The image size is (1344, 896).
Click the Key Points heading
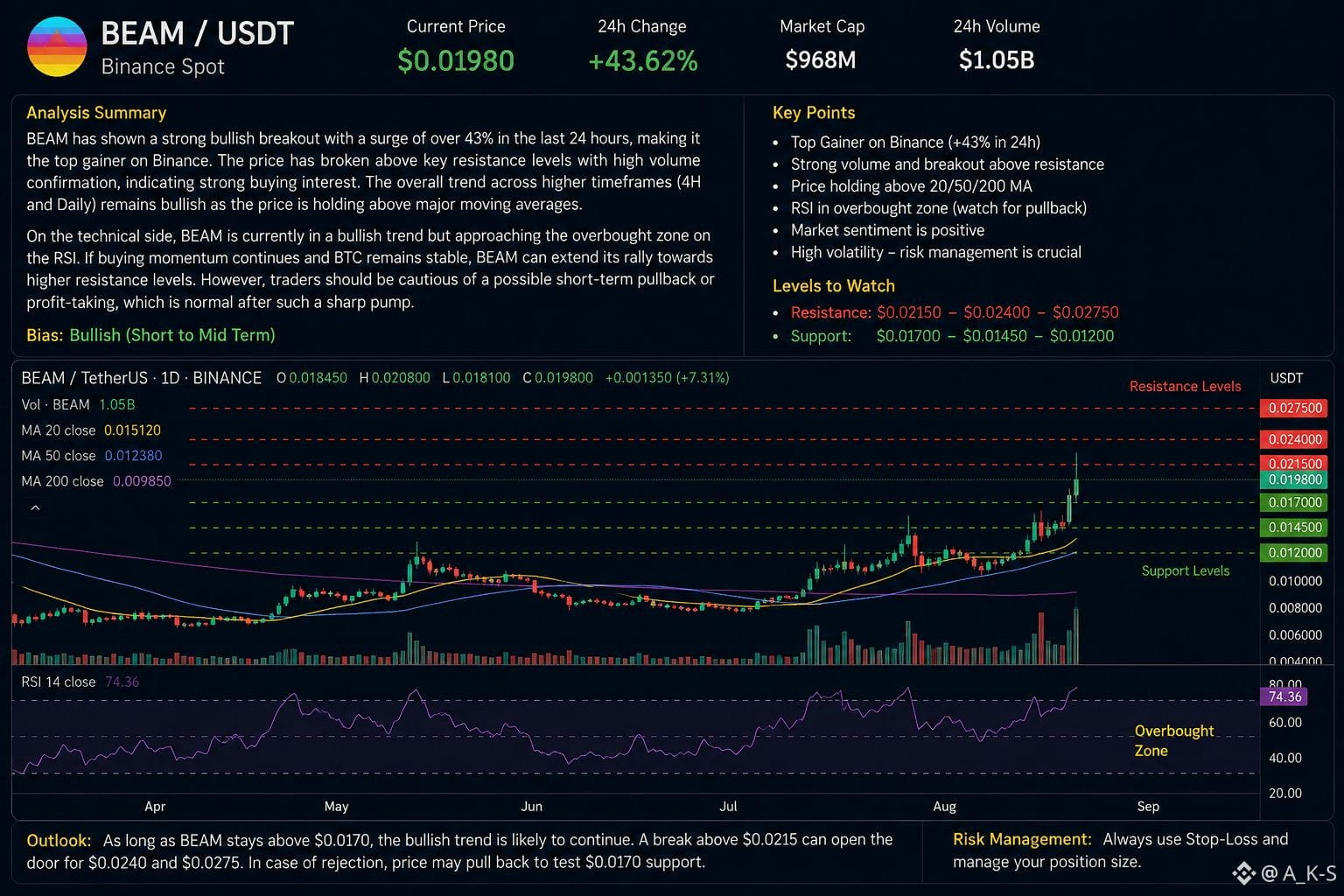point(814,113)
